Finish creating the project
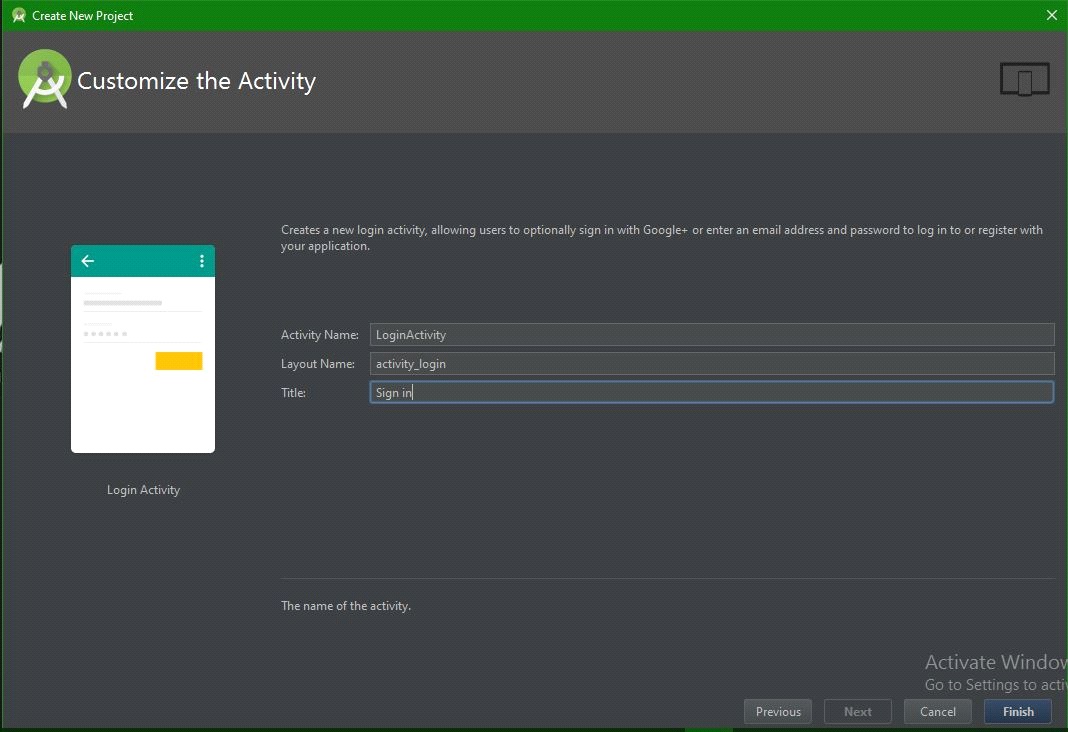 pos(1018,712)
